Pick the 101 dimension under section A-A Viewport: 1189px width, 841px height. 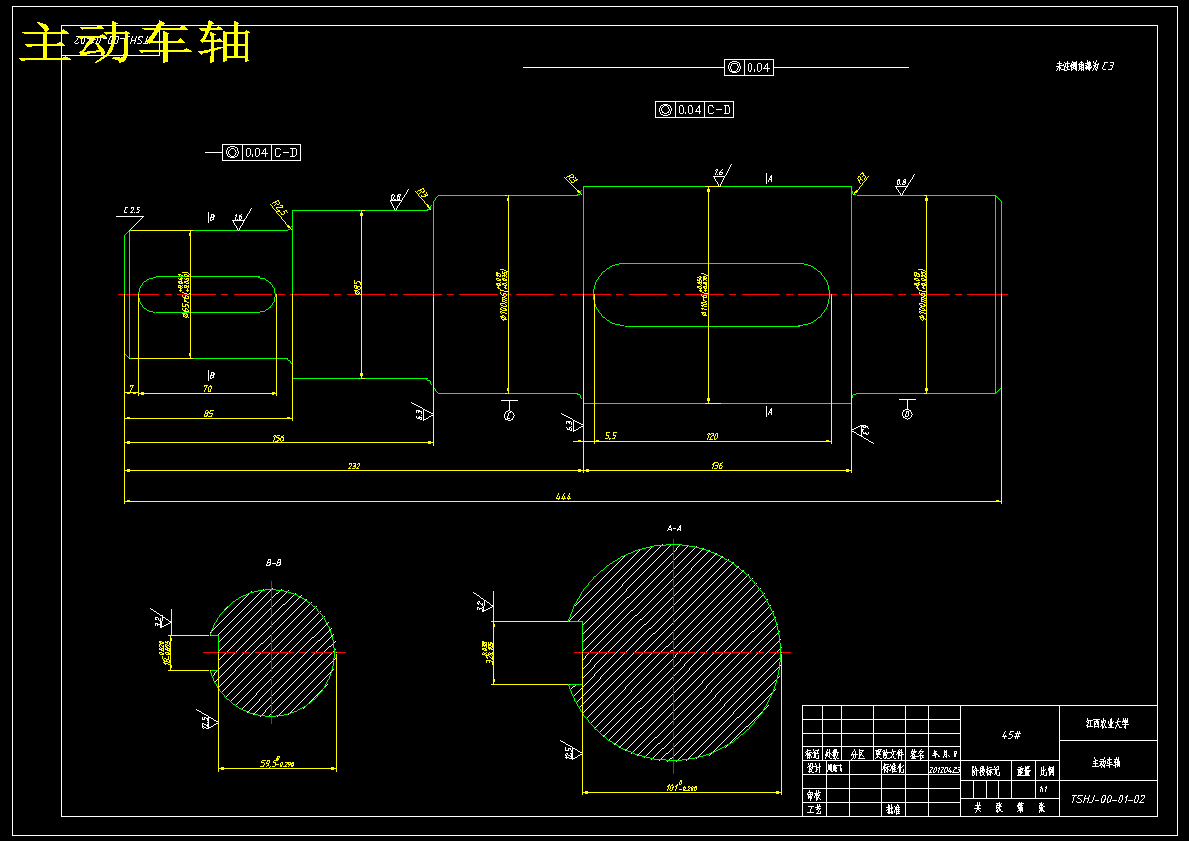point(682,788)
